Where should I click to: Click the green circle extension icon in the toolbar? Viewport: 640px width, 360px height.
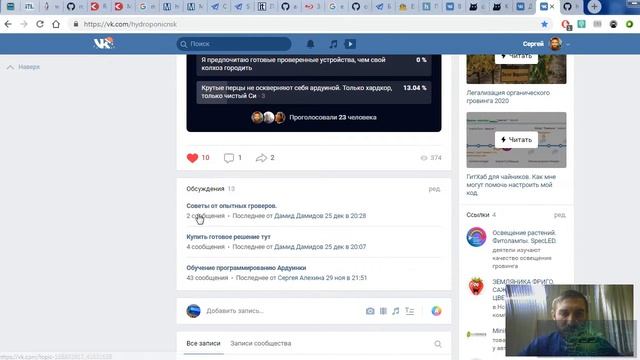click(x=629, y=24)
